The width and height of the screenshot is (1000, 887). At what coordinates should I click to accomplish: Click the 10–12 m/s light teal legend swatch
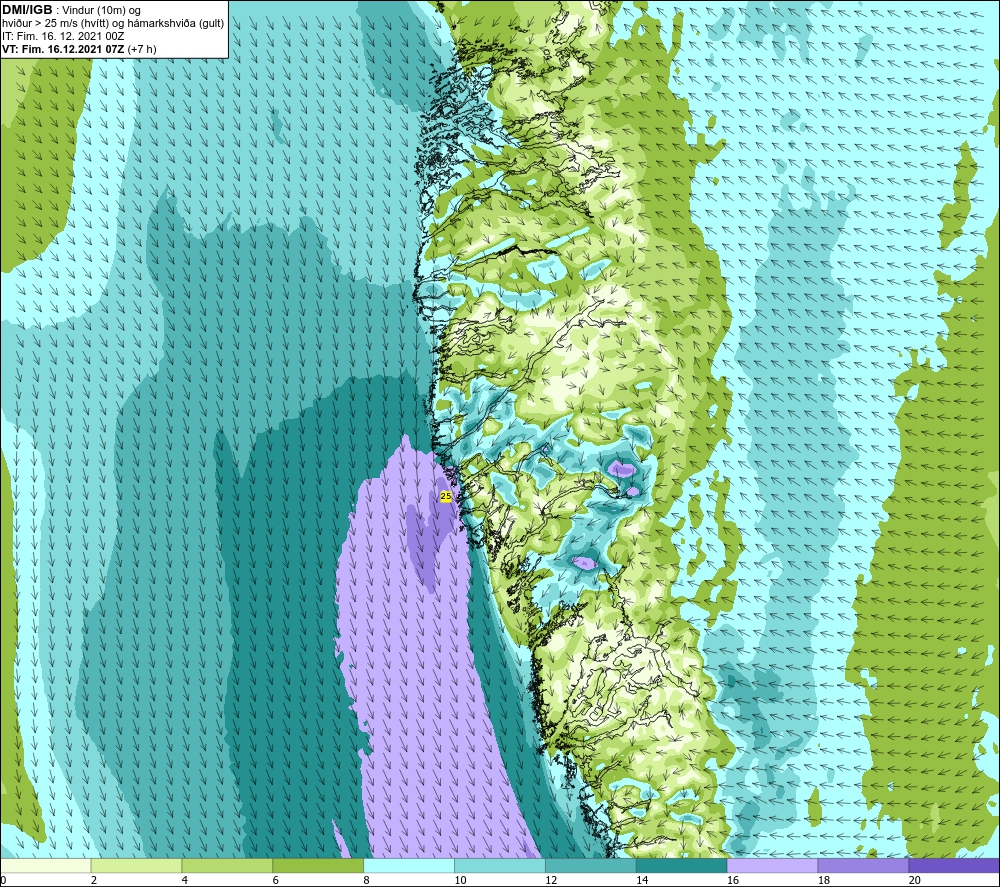[x=500, y=865]
